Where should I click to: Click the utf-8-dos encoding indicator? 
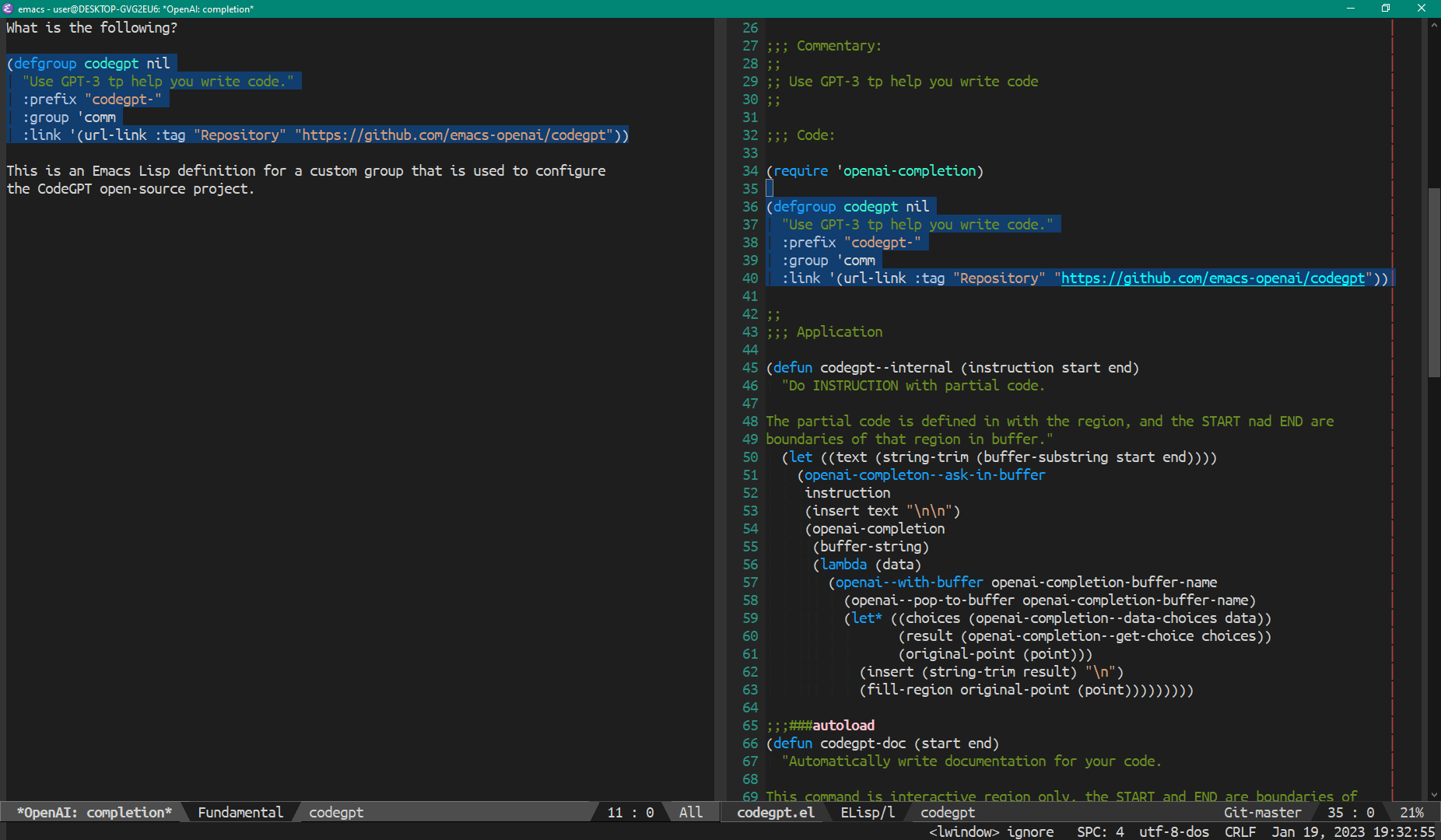1173,831
